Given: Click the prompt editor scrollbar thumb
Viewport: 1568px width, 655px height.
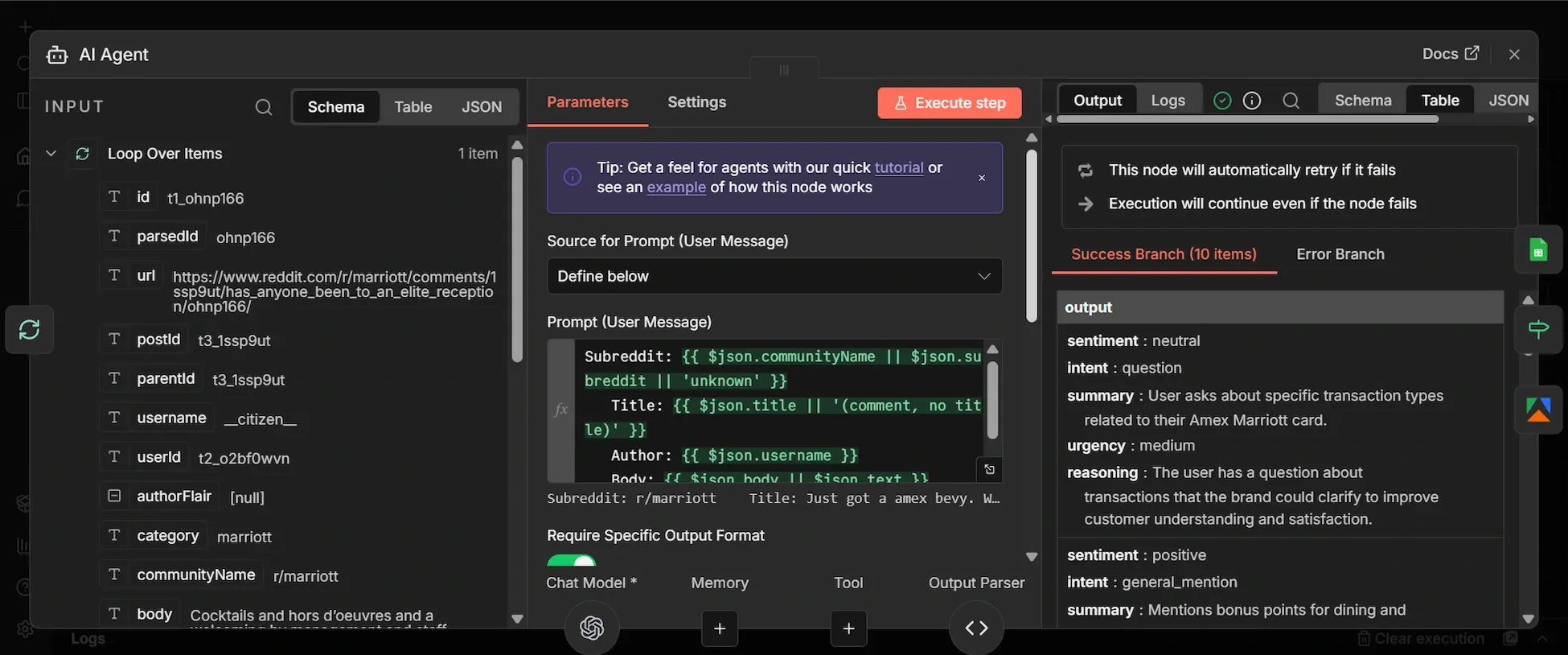Looking at the screenshot, I should pyautogui.click(x=992, y=400).
